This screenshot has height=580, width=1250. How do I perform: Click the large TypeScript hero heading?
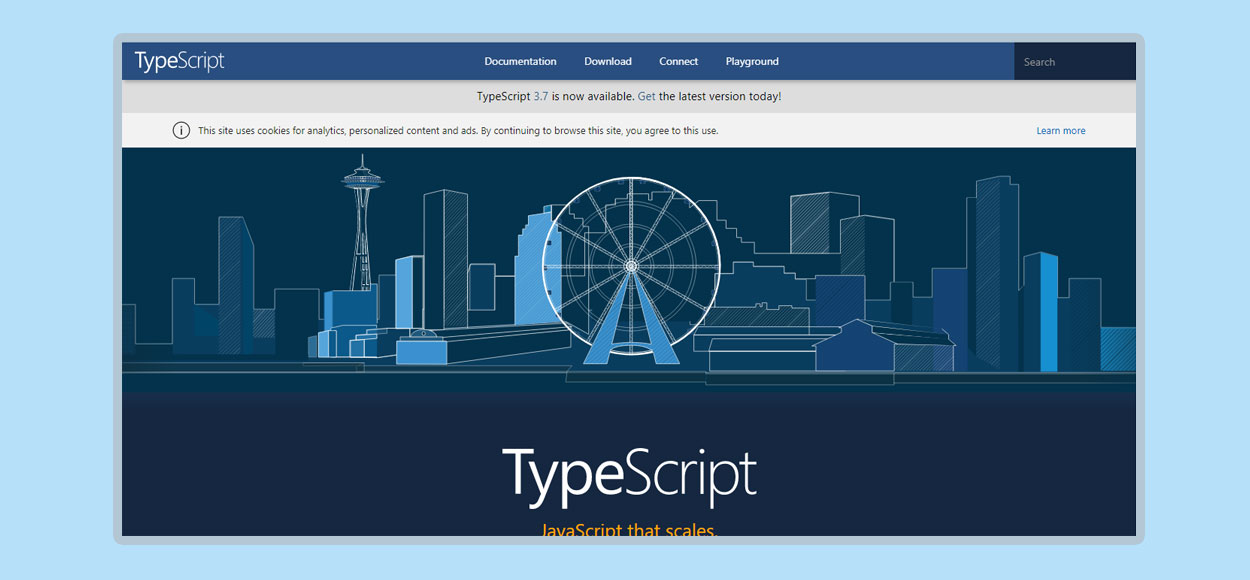click(629, 475)
